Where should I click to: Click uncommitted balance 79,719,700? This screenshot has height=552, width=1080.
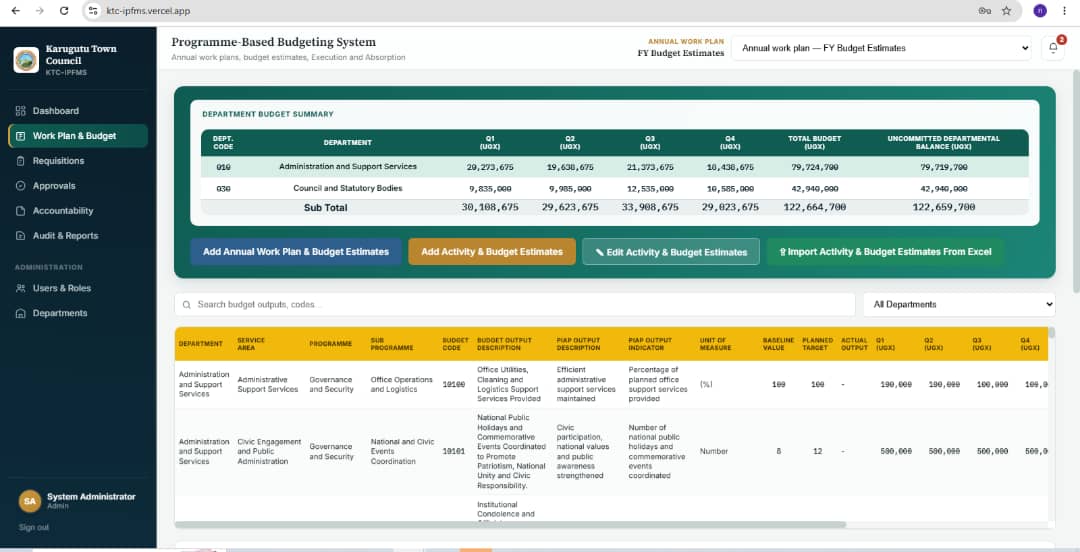point(944,167)
